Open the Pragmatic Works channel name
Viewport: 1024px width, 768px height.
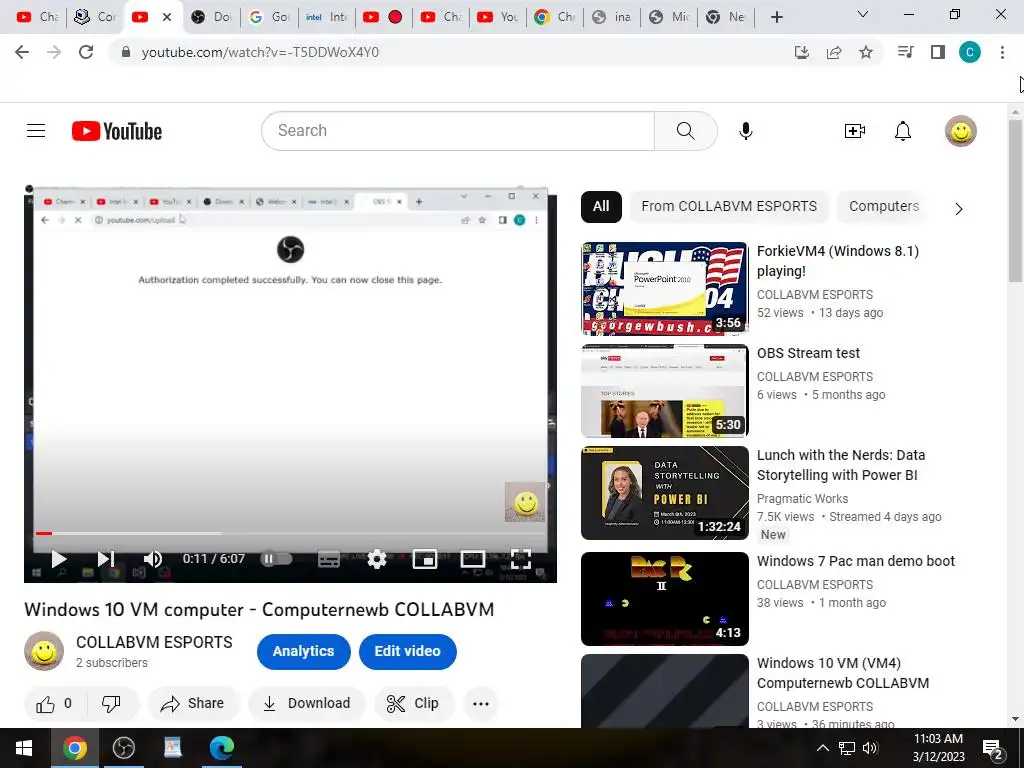[802, 499]
